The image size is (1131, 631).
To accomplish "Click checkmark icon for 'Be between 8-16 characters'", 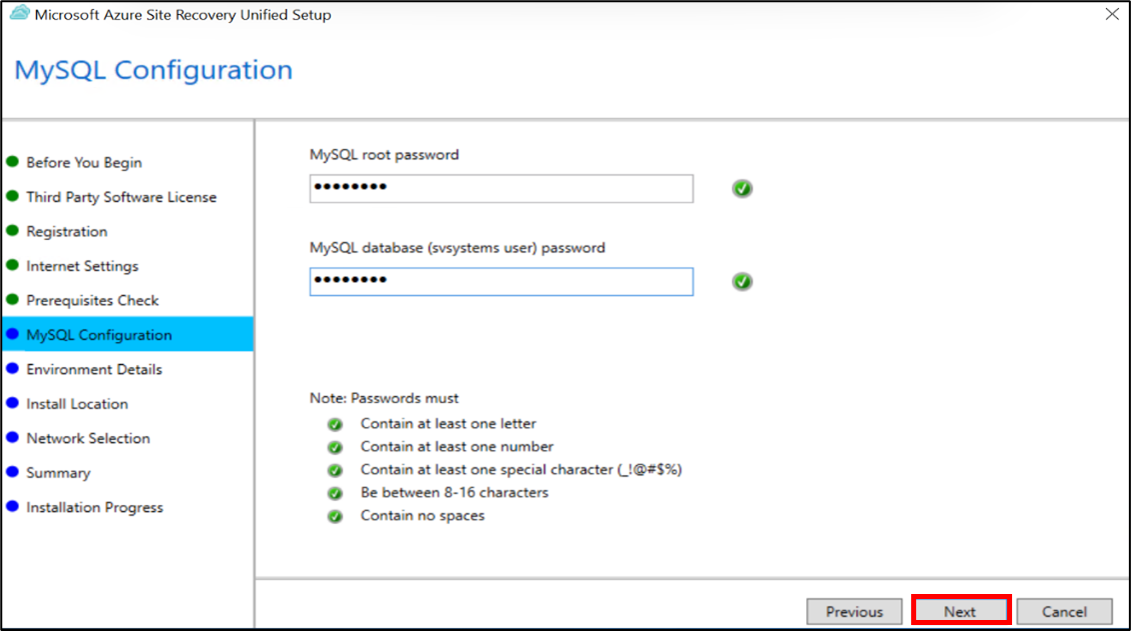I will coord(335,493).
